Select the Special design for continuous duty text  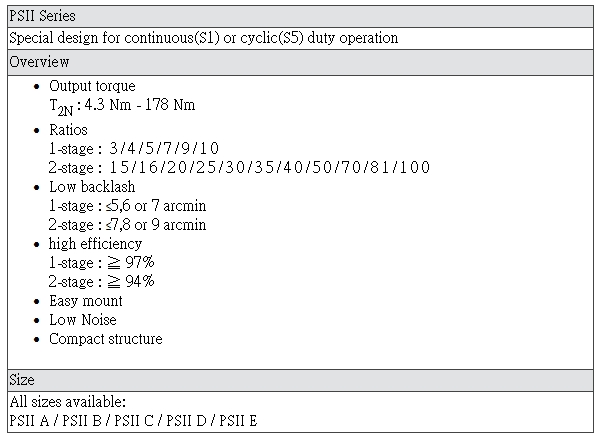(204, 38)
